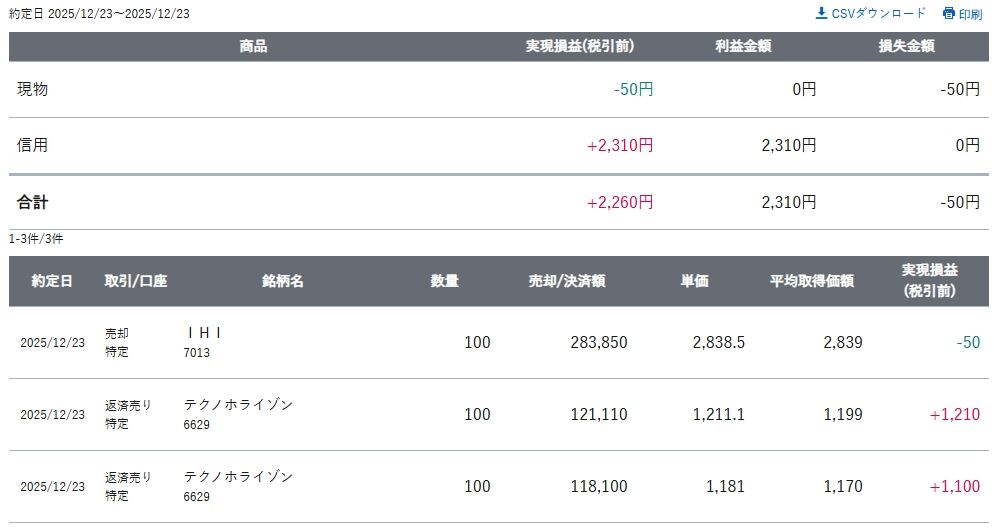Screen dimensions: 994x529
Task: Click the 平均取得価額 column header
Action: 811,281
